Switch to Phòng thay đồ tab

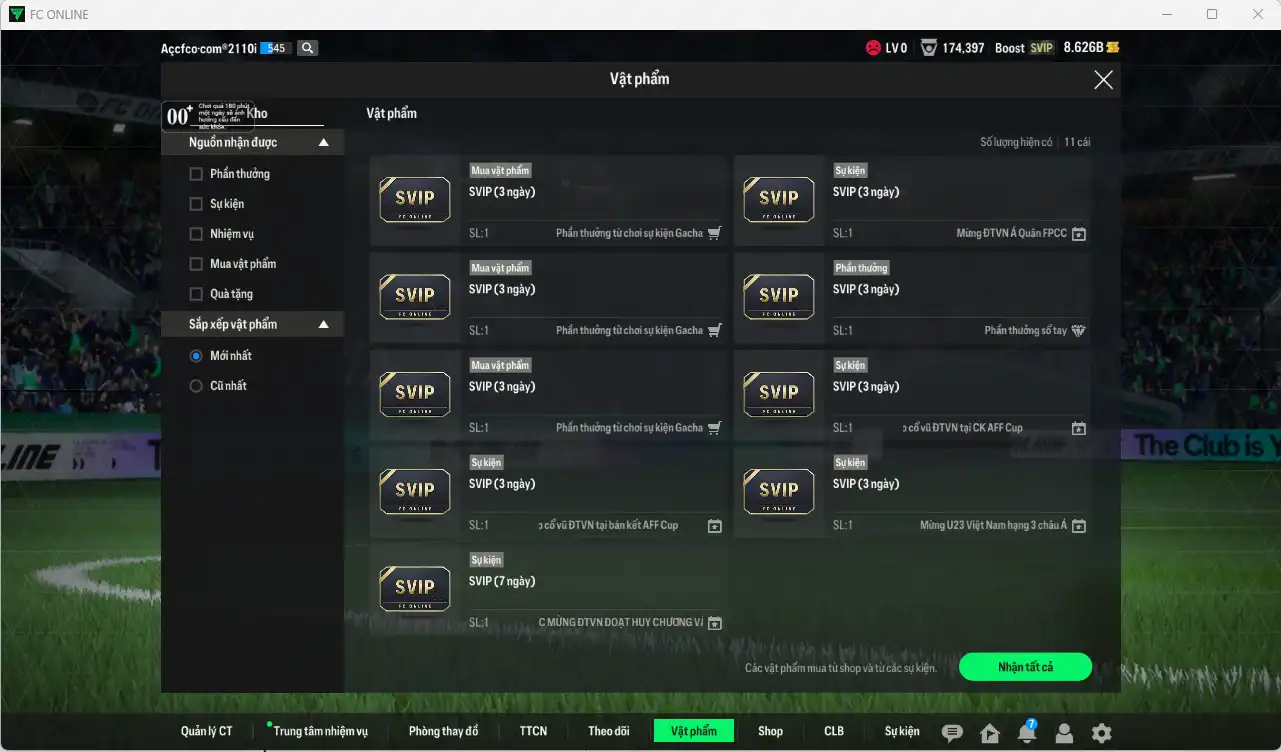click(x=443, y=731)
